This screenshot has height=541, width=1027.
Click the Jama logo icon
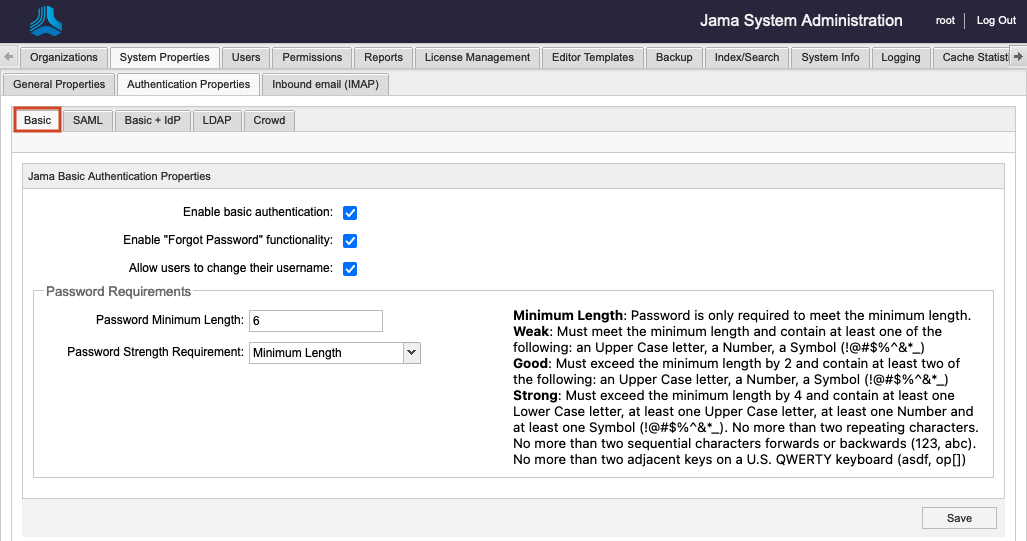(46, 21)
